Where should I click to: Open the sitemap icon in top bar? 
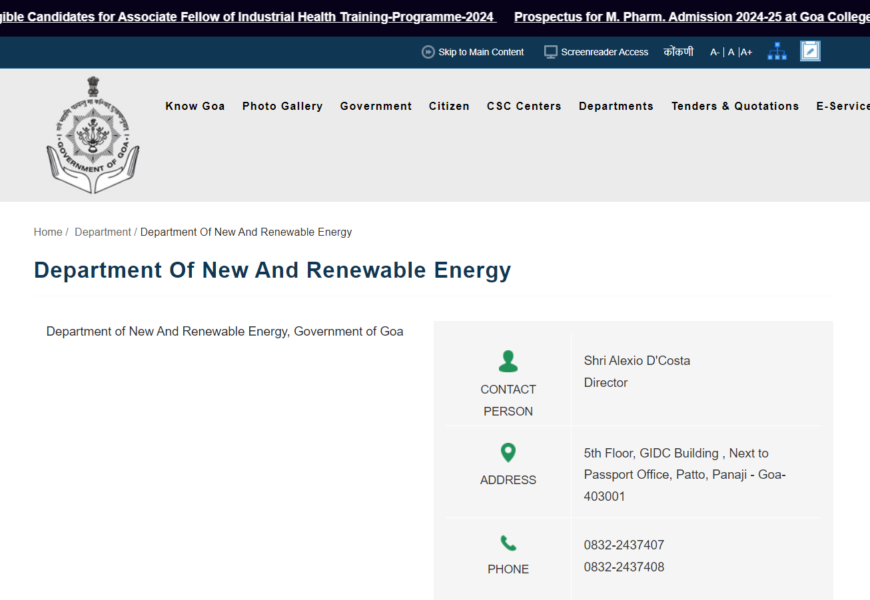point(777,51)
